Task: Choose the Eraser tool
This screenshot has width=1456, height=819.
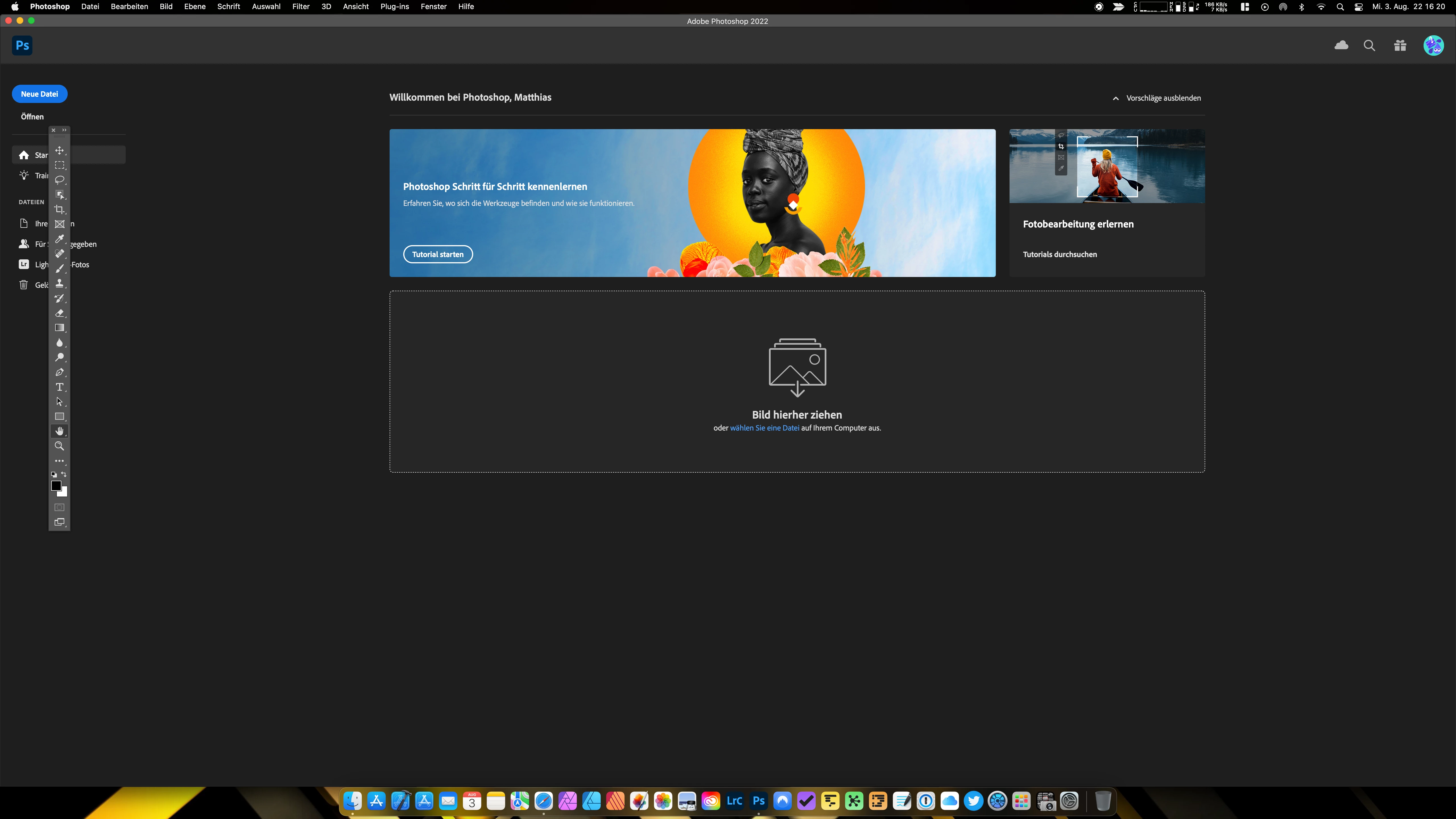Action: pyautogui.click(x=59, y=313)
